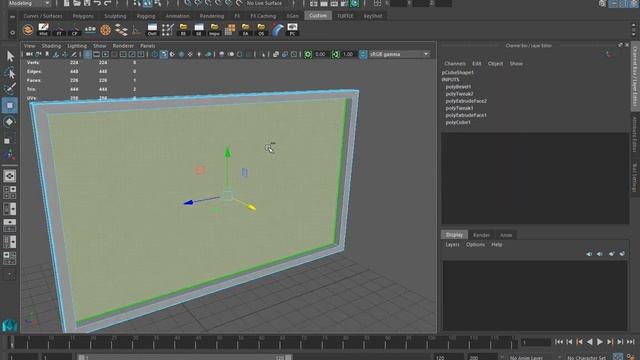Switch to Anim layer tab
Viewport: 640px width, 360px height.
(x=506, y=235)
